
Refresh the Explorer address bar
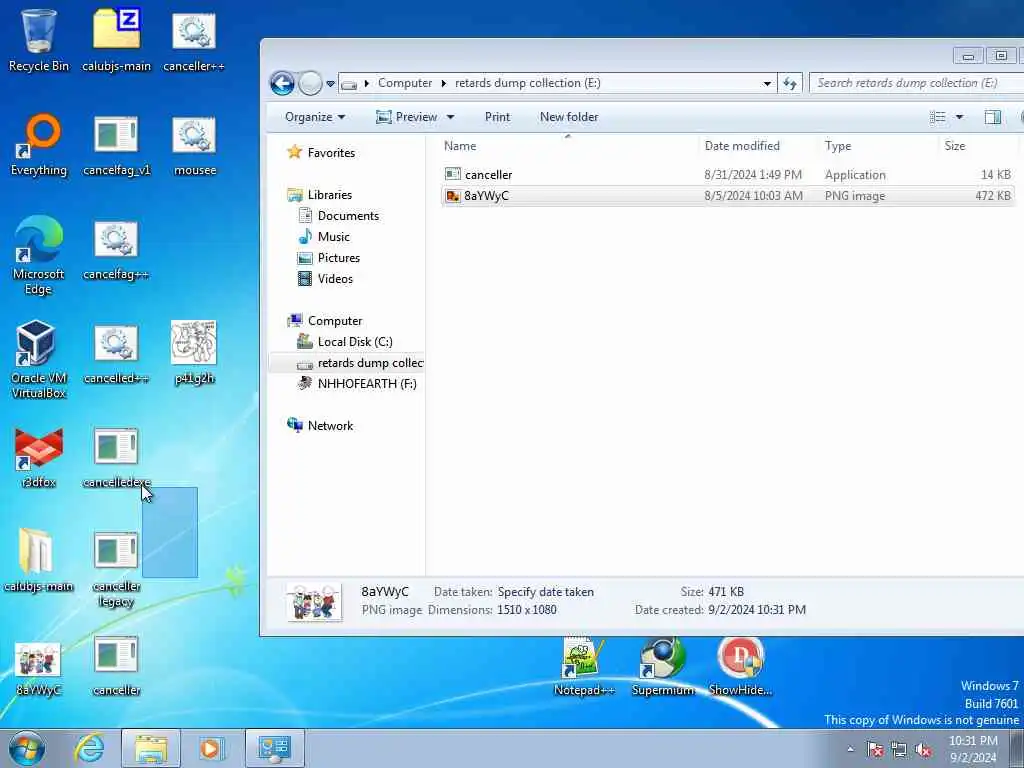790,83
